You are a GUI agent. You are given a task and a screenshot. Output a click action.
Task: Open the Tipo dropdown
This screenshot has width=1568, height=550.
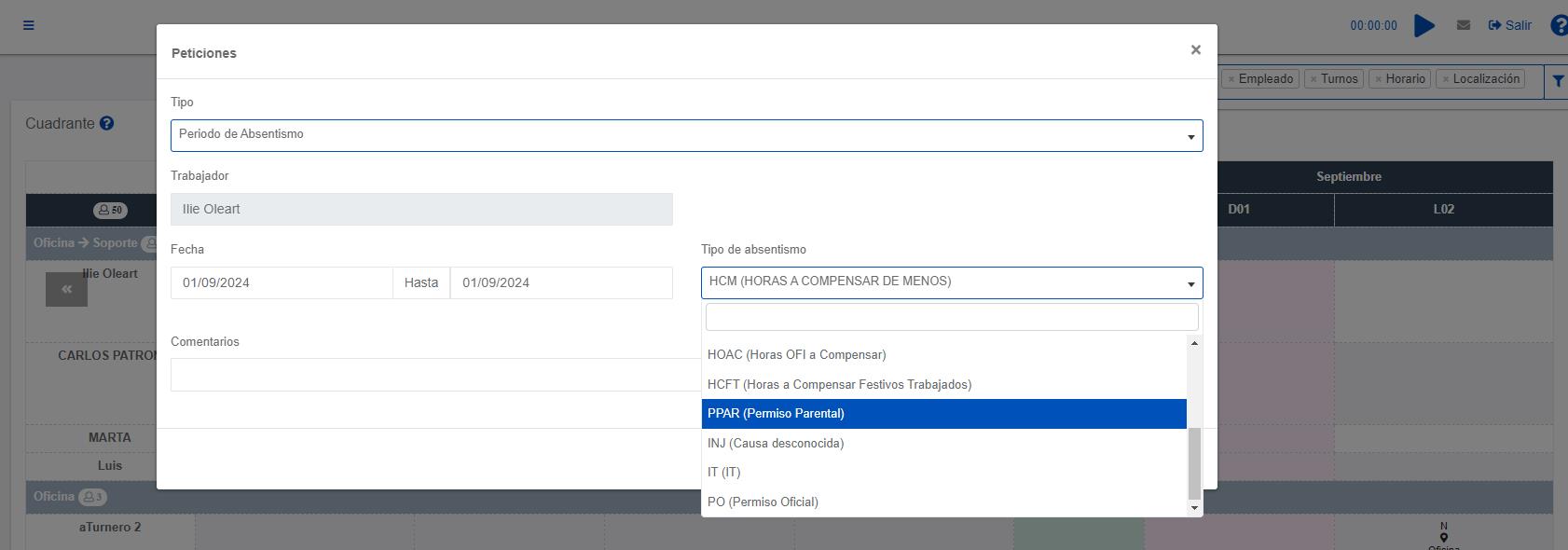click(x=686, y=135)
